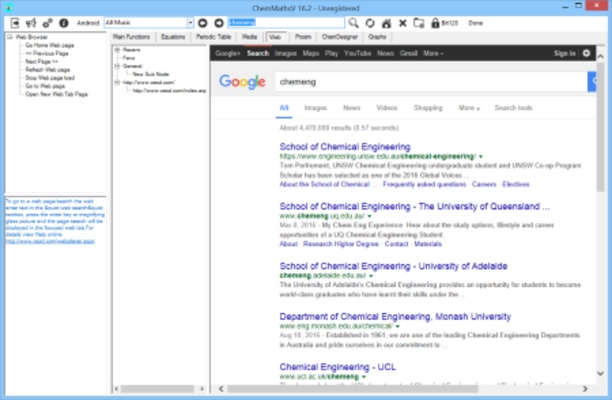Viewport: 612px width, 400px height.
Task: Select Go Home Web page tree item
Action: point(50,45)
